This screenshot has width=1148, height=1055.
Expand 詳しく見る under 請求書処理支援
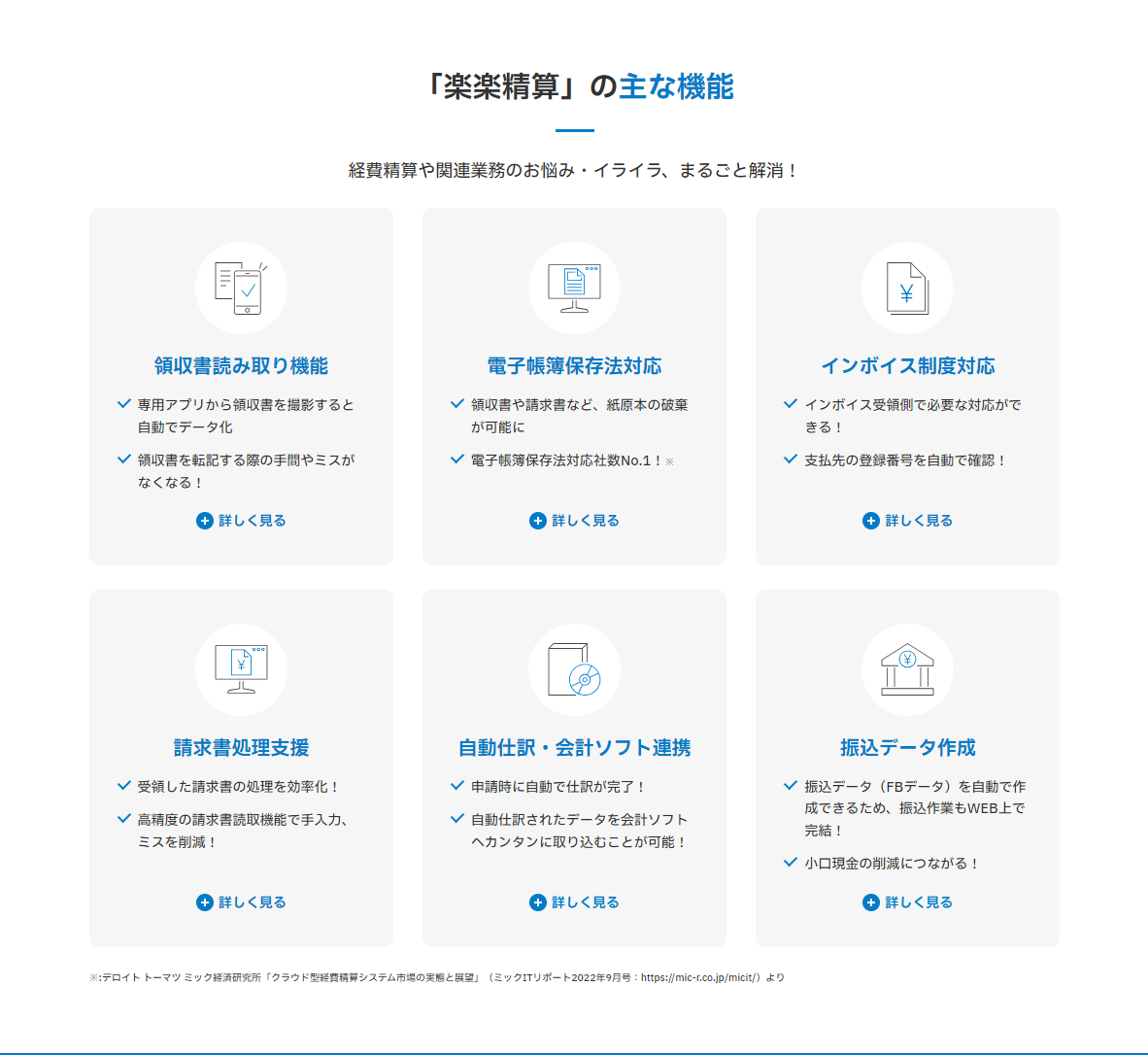tap(252, 902)
